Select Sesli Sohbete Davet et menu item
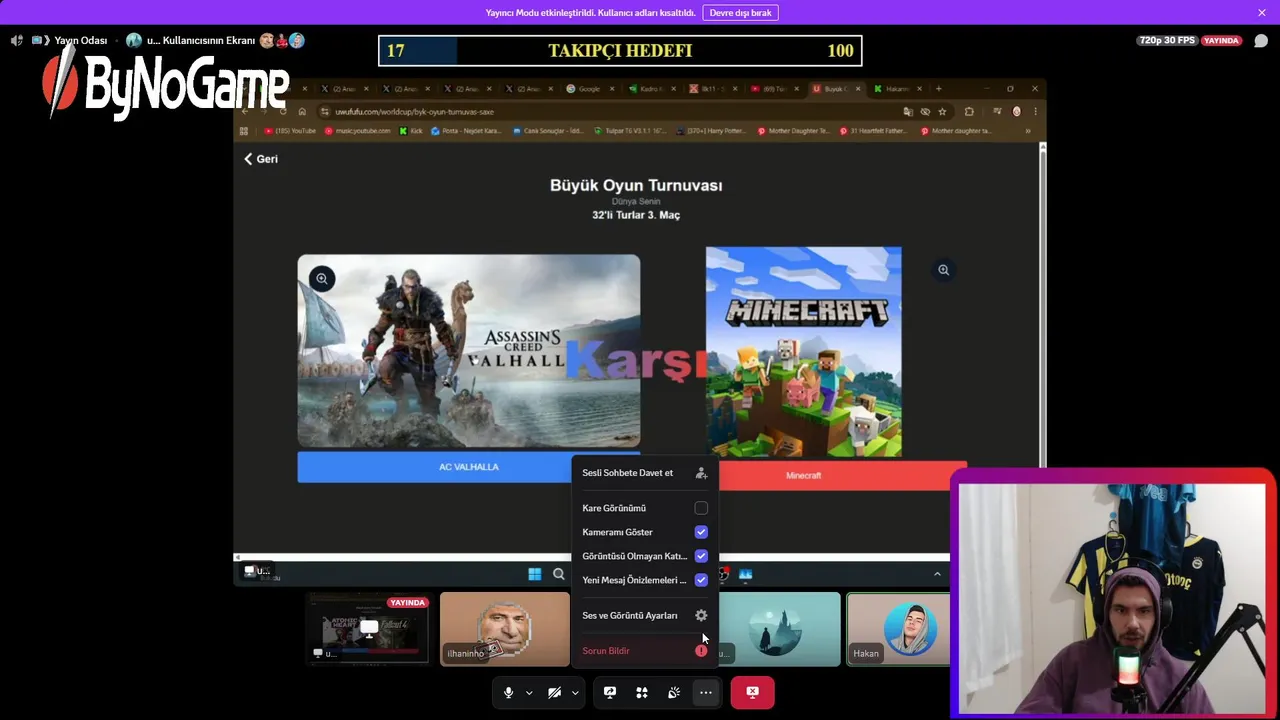 tap(645, 473)
